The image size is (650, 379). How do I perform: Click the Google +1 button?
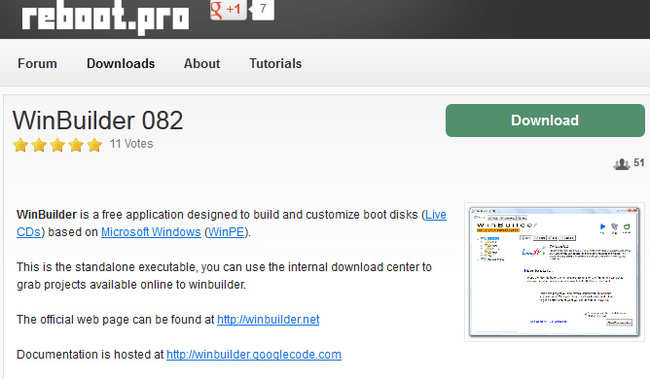[228, 9]
